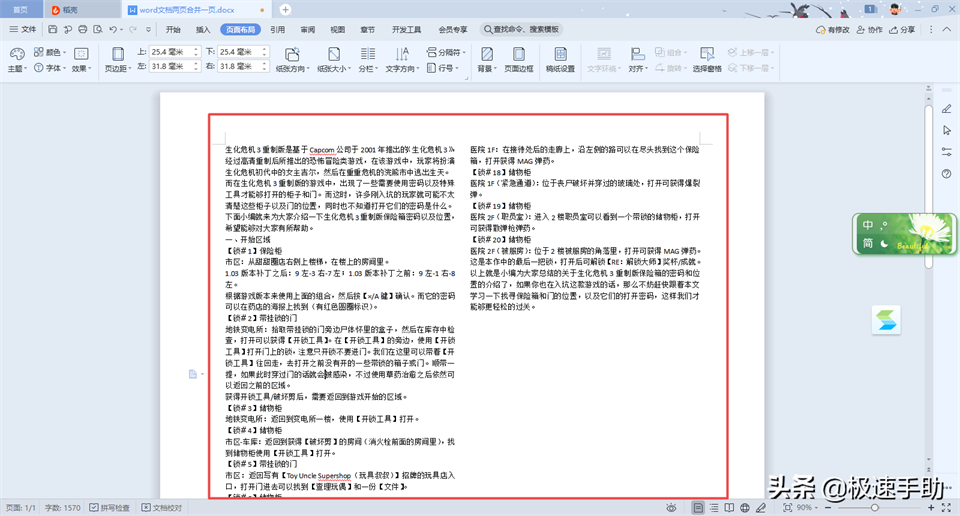Switch to the 插入 ribbon tab

(203, 30)
